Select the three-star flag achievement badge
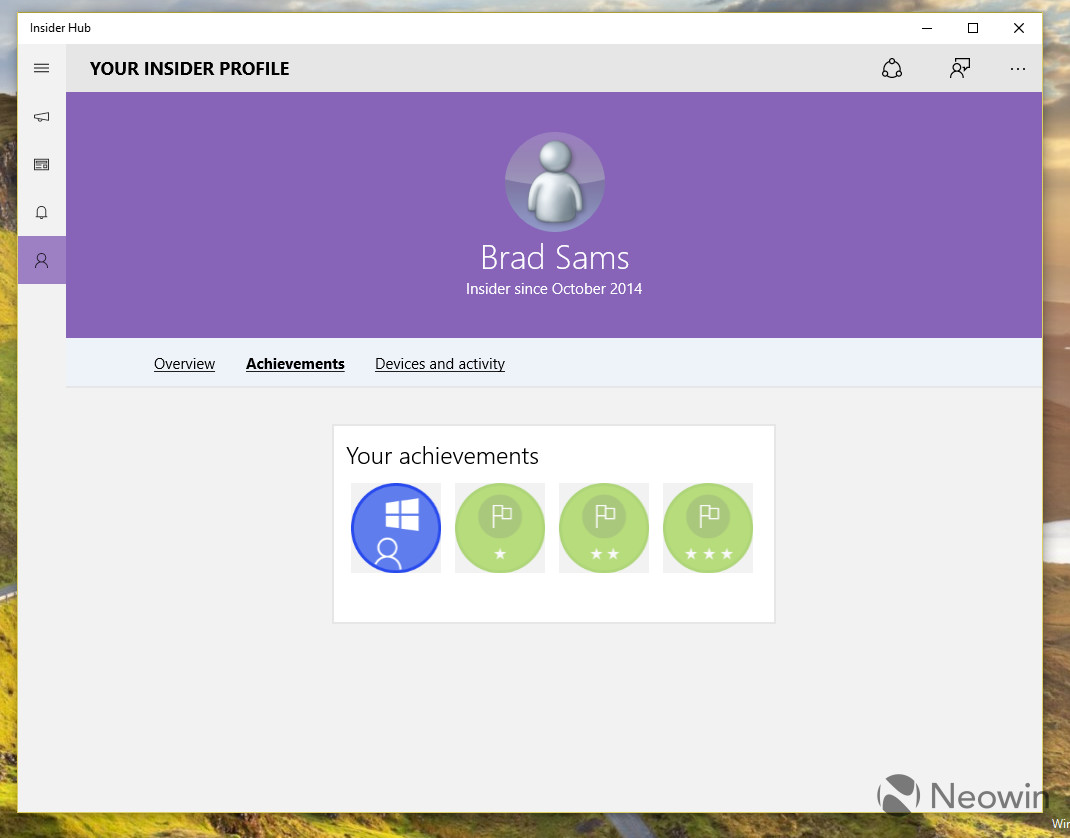Viewport: 1070px width, 838px height. (708, 528)
